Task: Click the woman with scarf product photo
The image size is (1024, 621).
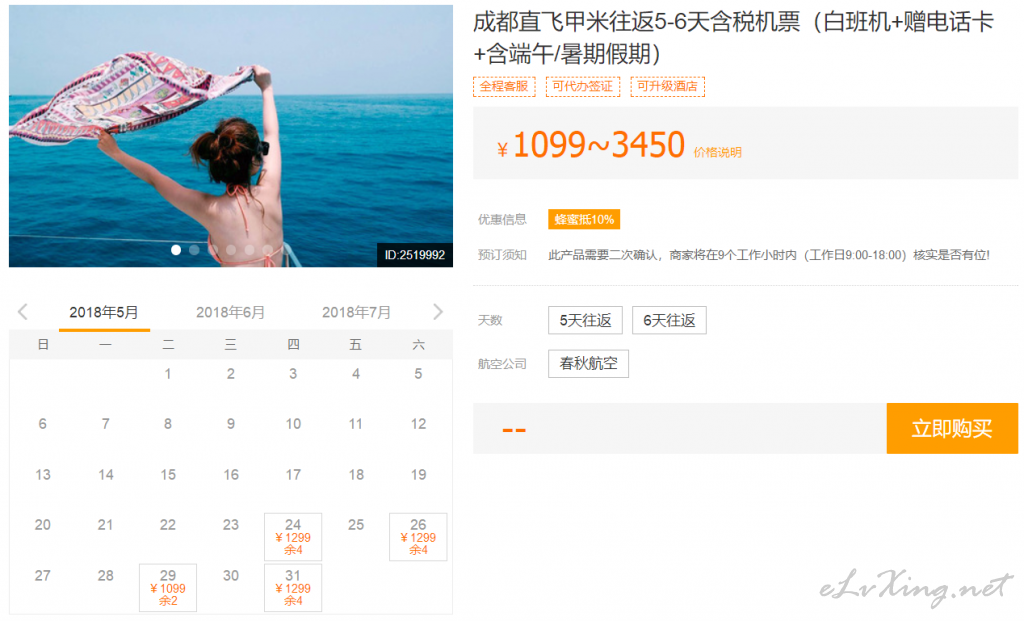Action: [231, 136]
